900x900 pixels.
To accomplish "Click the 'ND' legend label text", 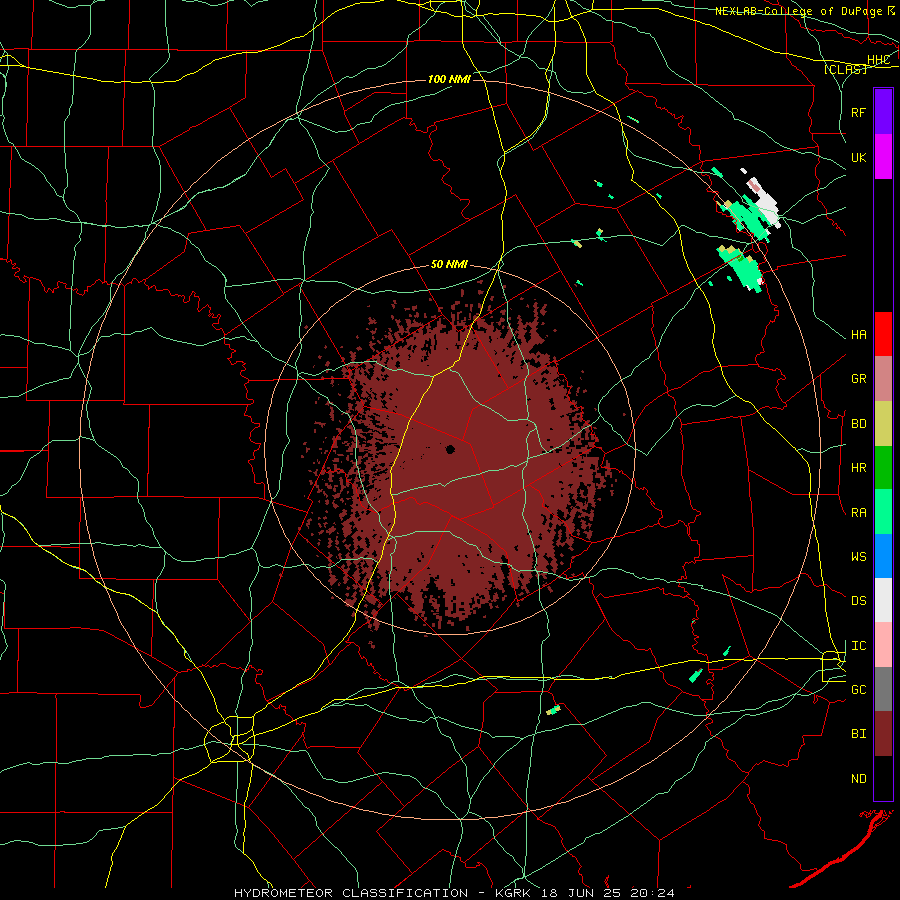I will 858,779.
